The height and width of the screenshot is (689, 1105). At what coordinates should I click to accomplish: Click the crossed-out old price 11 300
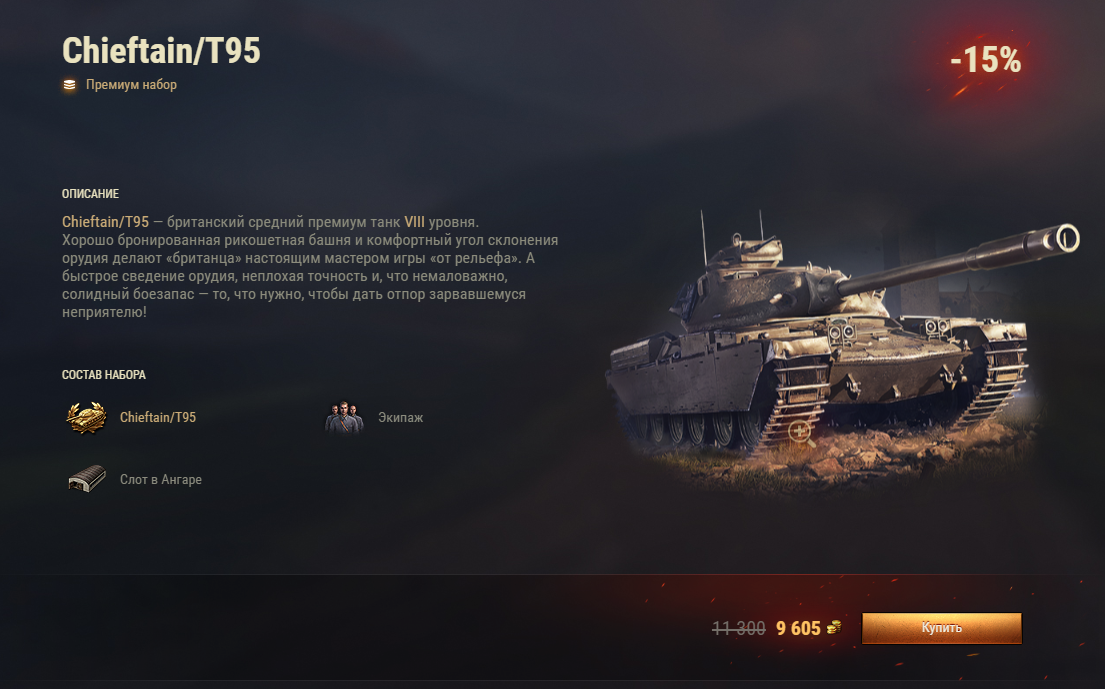(x=739, y=628)
